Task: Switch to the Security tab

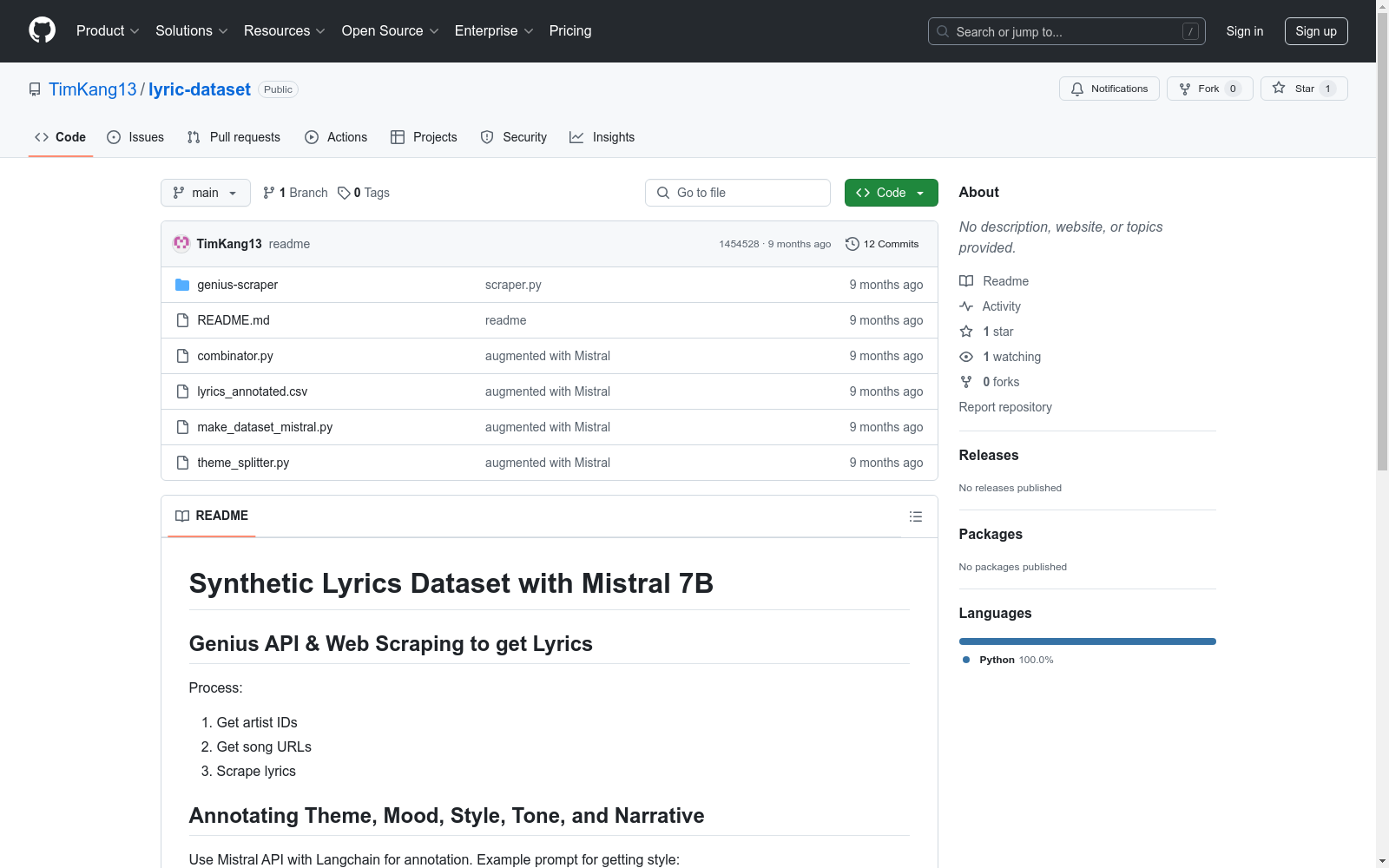Action: click(x=514, y=137)
